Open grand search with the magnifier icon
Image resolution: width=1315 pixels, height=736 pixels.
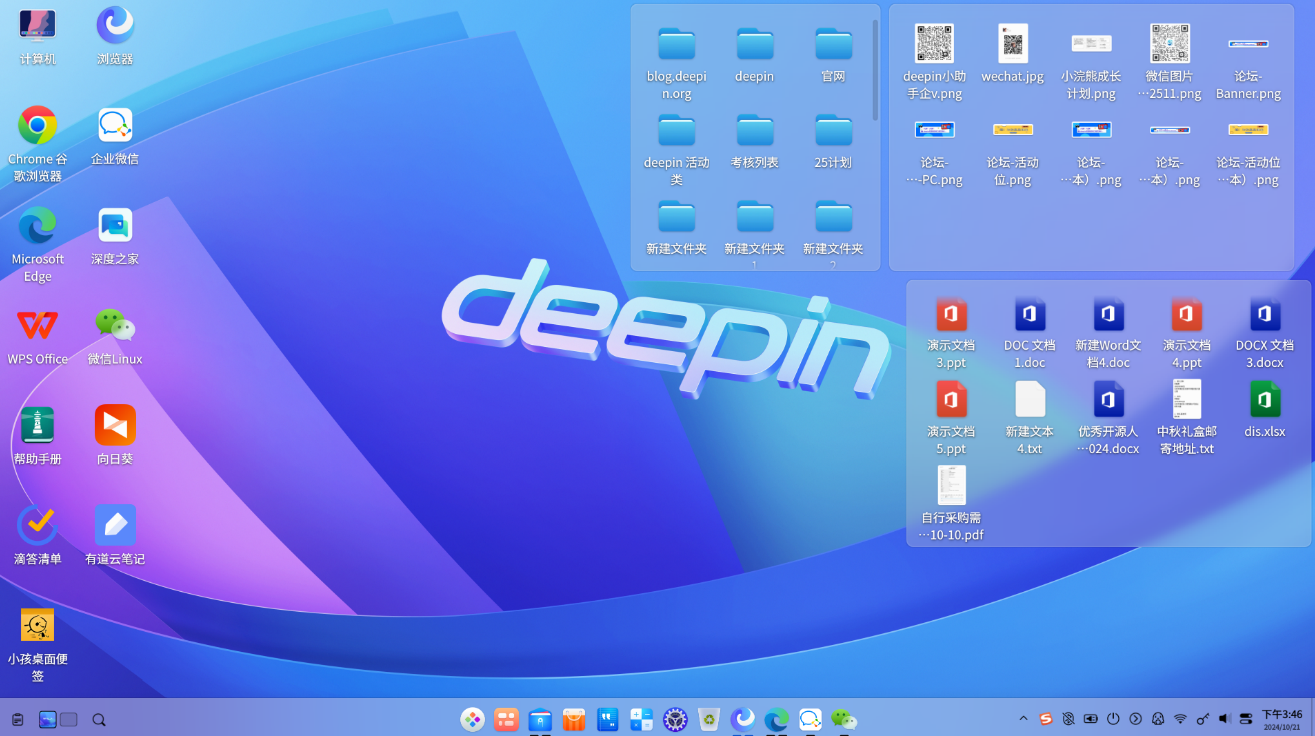tap(97, 719)
